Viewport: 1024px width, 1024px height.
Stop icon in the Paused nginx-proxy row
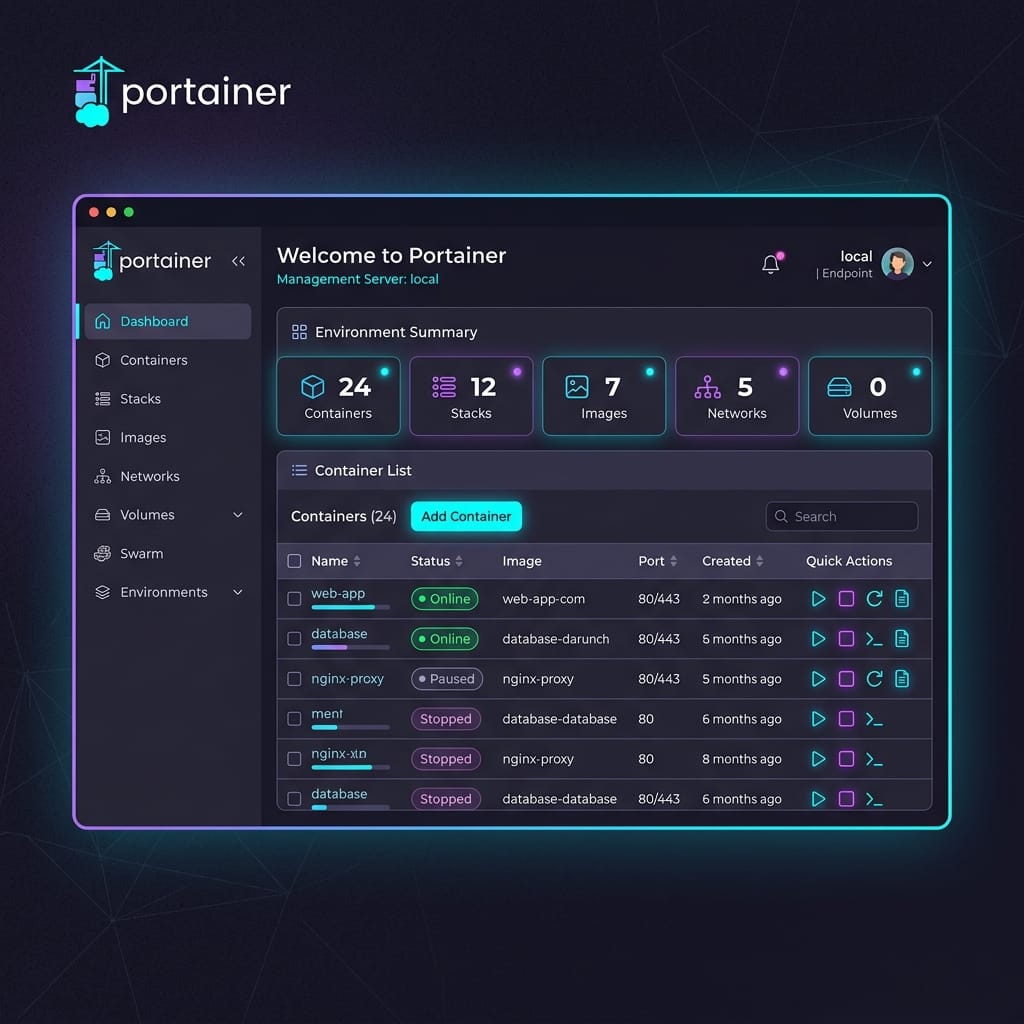coord(846,679)
